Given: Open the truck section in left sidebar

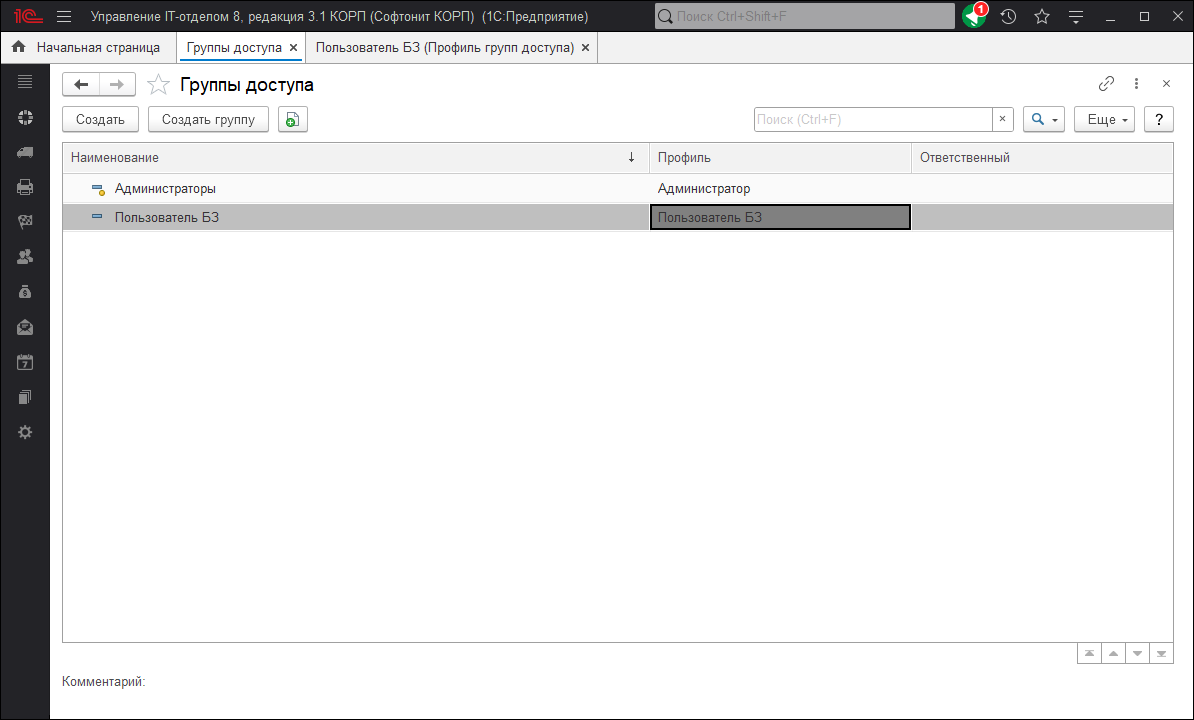Looking at the screenshot, I should (x=25, y=152).
